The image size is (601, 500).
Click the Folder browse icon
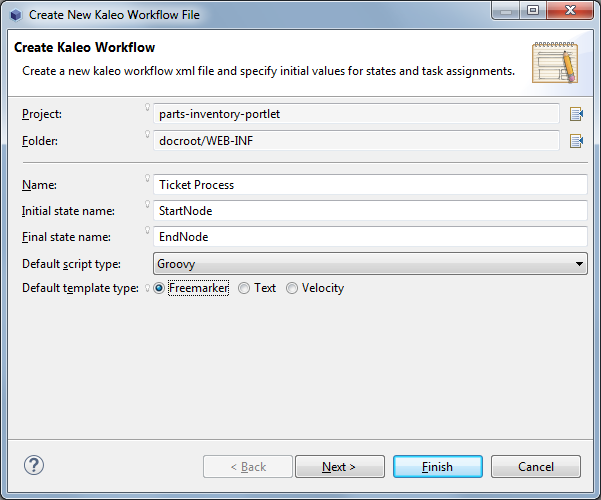point(576,141)
